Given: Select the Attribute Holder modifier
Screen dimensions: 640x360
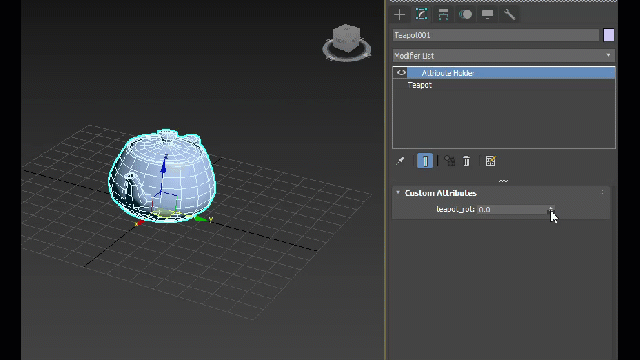Looking at the screenshot, I should coord(511,73).
